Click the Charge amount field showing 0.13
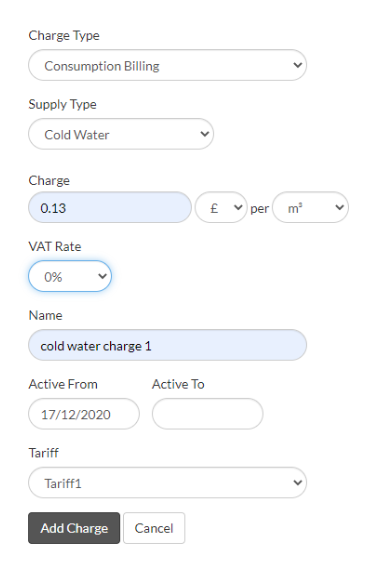This screenshot has width=386, height=585. point(110,207)
